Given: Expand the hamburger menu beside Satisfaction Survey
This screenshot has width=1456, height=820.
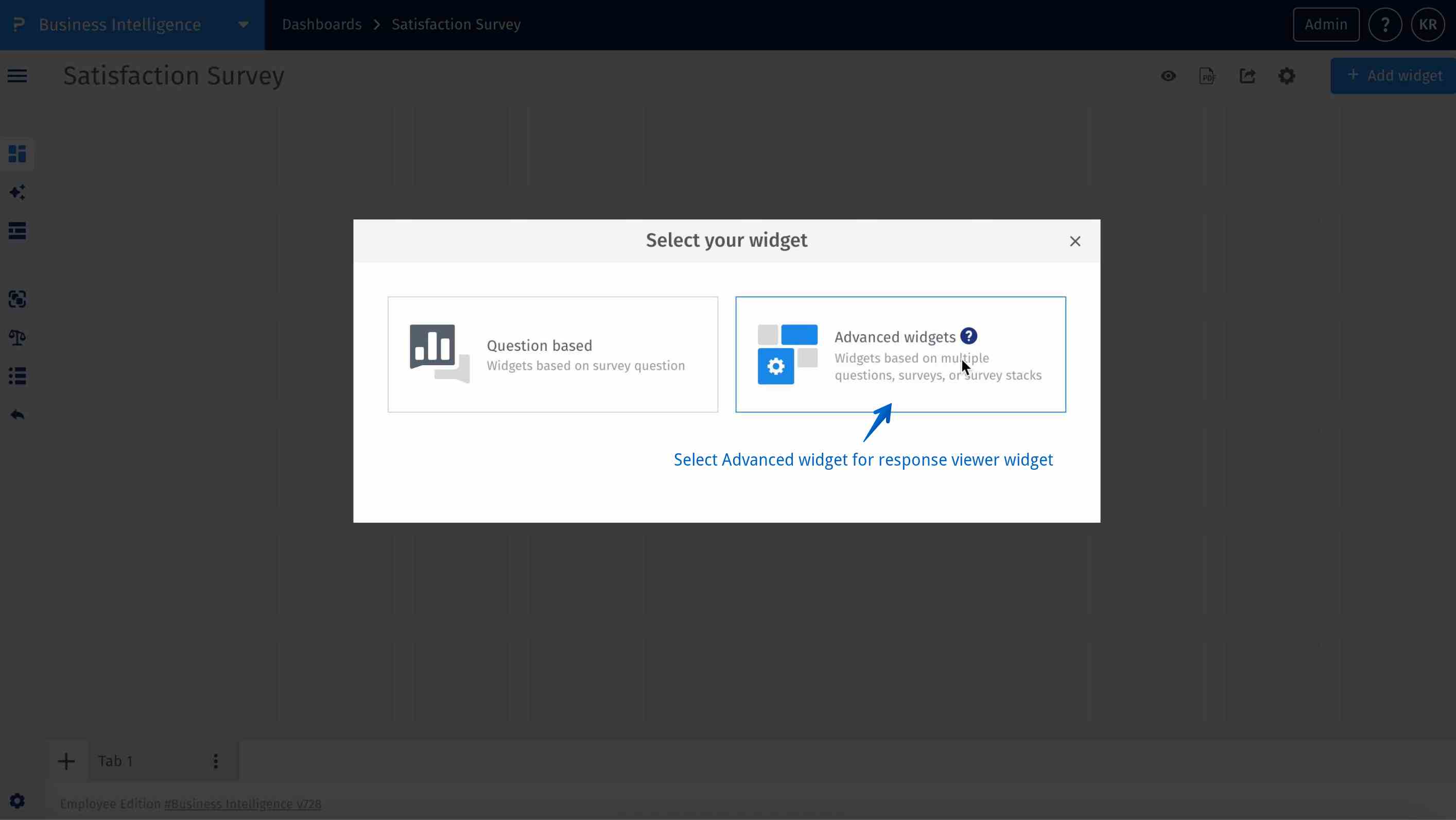Looking at the screenshot, I should click(16, 75).
